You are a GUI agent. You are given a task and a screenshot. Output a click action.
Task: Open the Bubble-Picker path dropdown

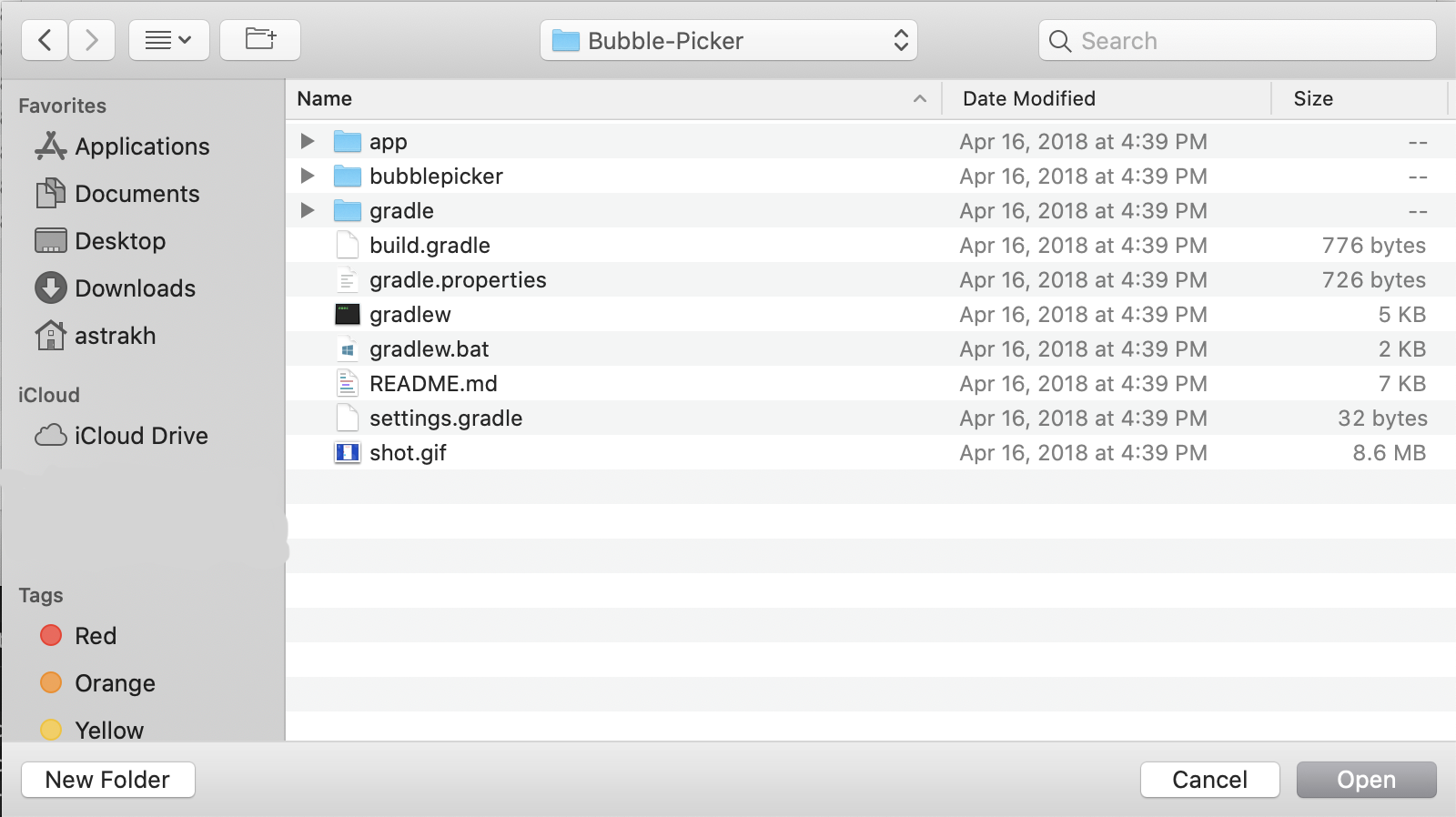click(728, 40)
